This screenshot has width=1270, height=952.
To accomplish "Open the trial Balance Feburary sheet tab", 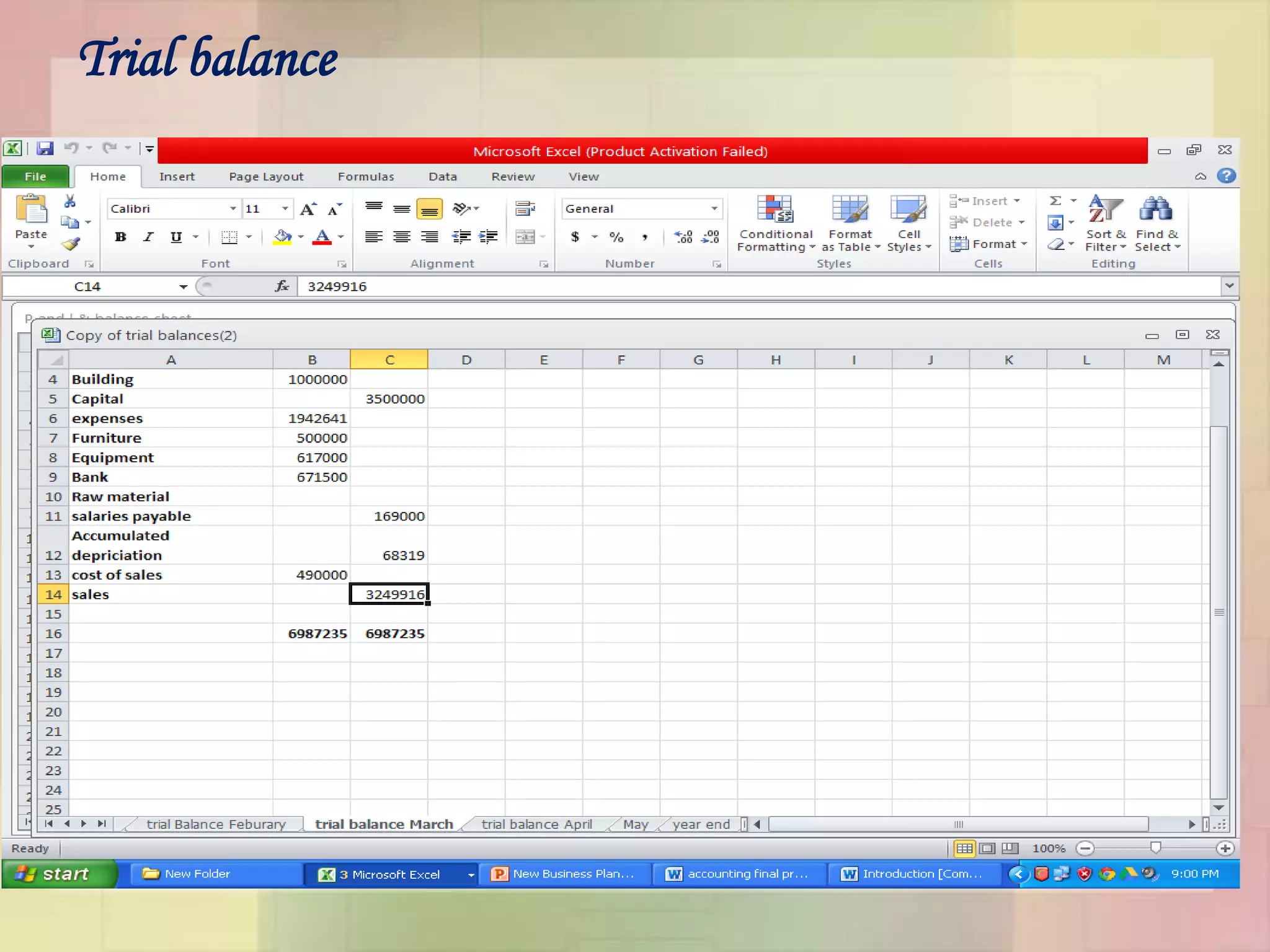I will [216, 824].
